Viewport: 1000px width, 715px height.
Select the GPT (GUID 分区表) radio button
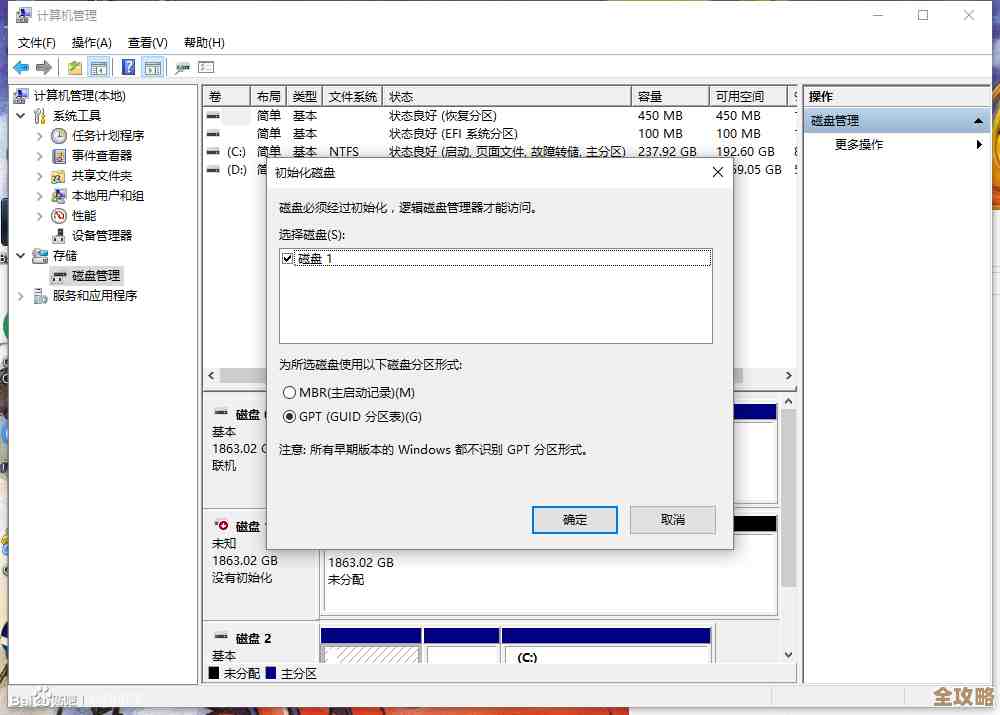coord(290,416)
